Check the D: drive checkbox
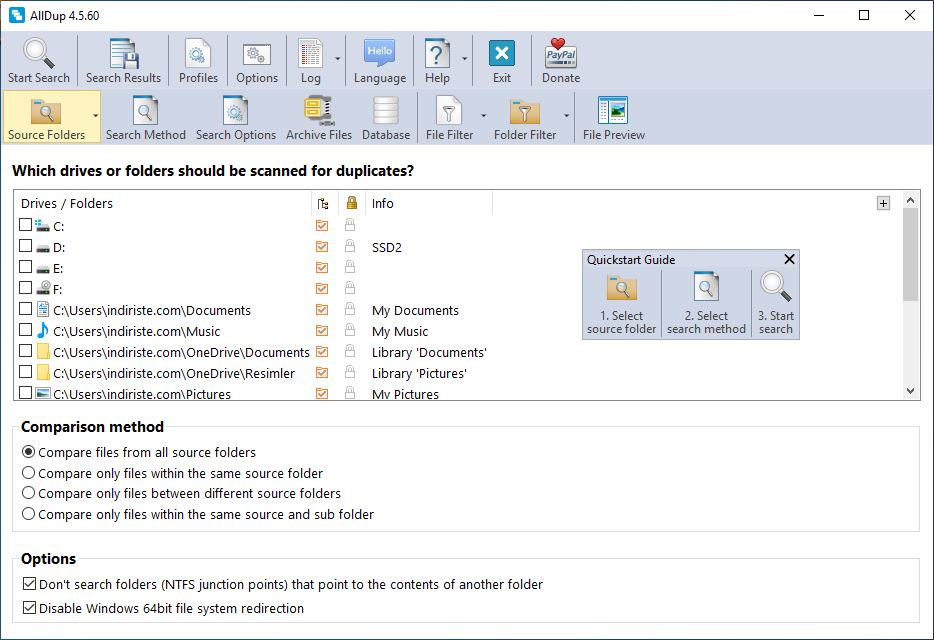 (25, 246)
